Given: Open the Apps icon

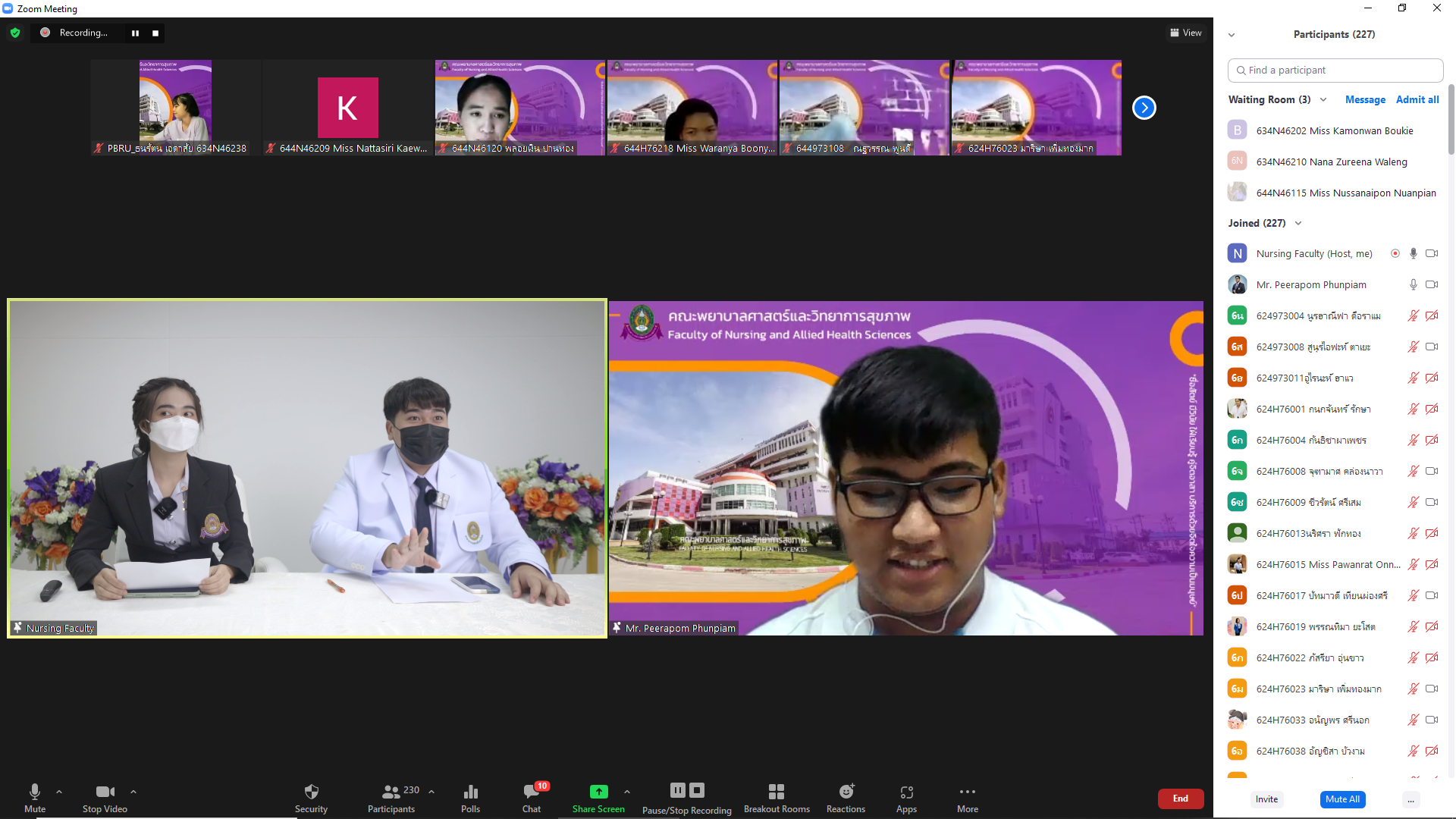Looking at the screenshot, I should (x=906, y=792).
